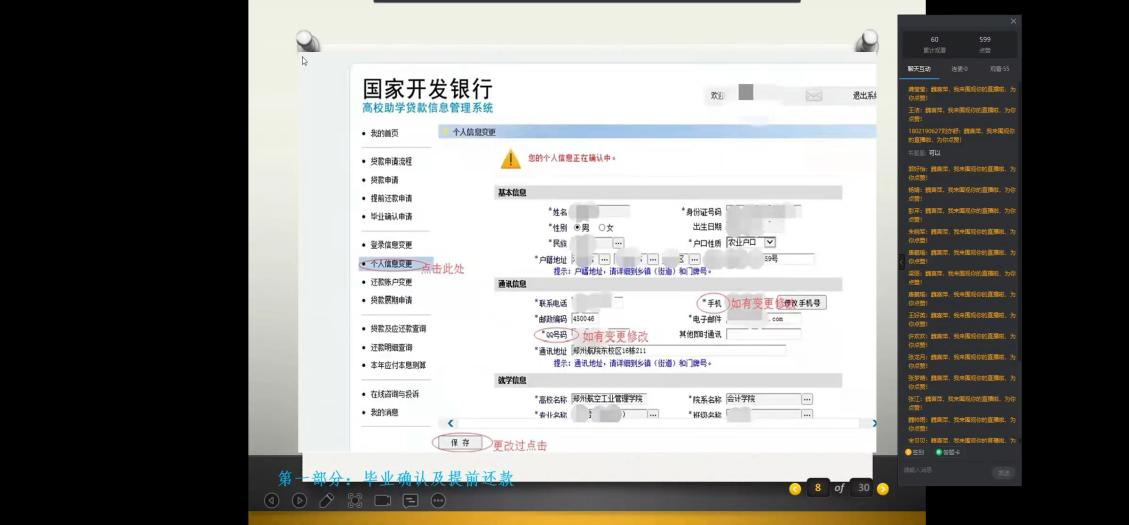The width and height of the screenshot is (1129, 525).
Task: Open the focus/screenshot frame tool
Action: 354,500
